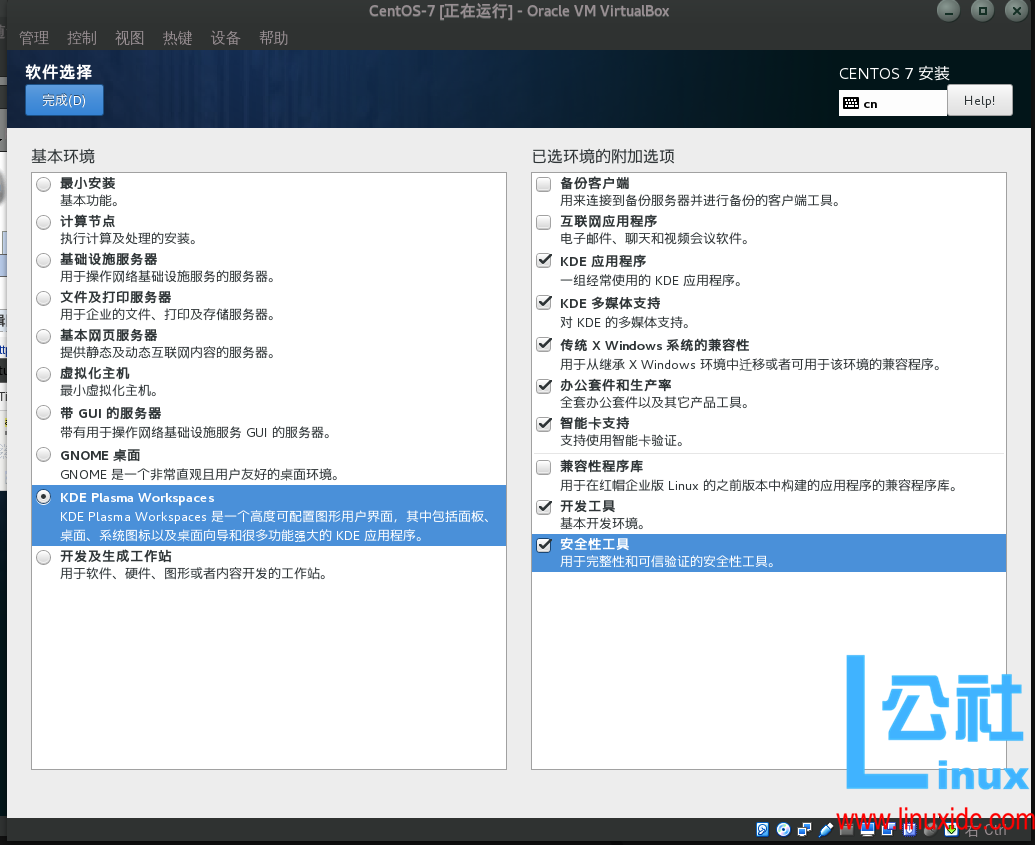Open the 设备 menu
Image resolution: width=1035 pixels, height=845 pixels.
[225, 38]
